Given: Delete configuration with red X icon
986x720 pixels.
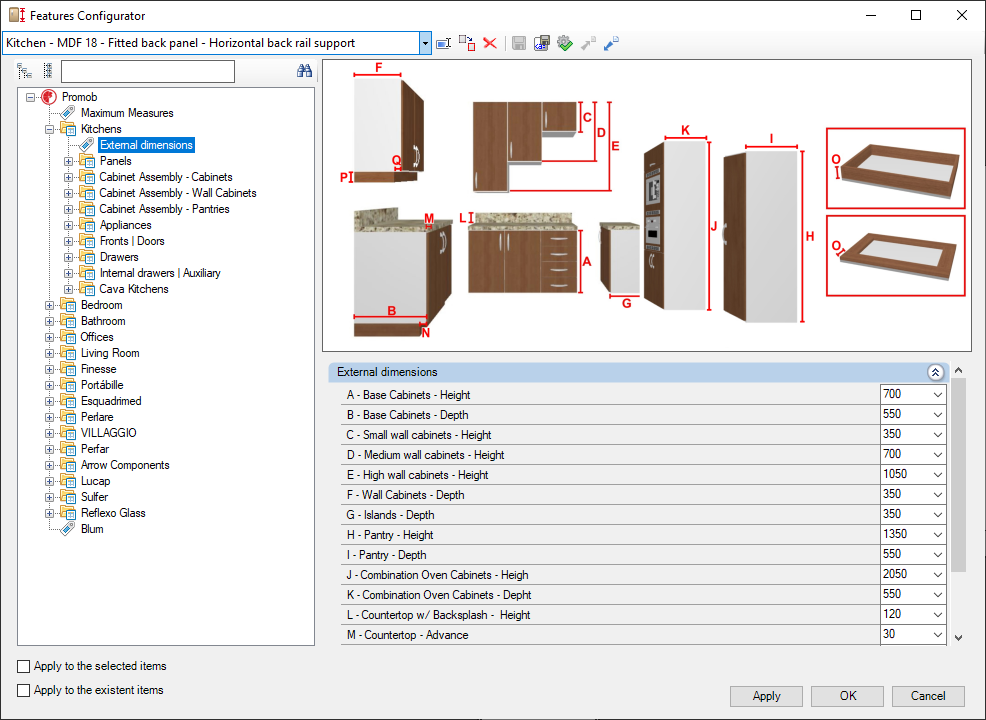Looking at the screenshot, I should pos(490,43).
